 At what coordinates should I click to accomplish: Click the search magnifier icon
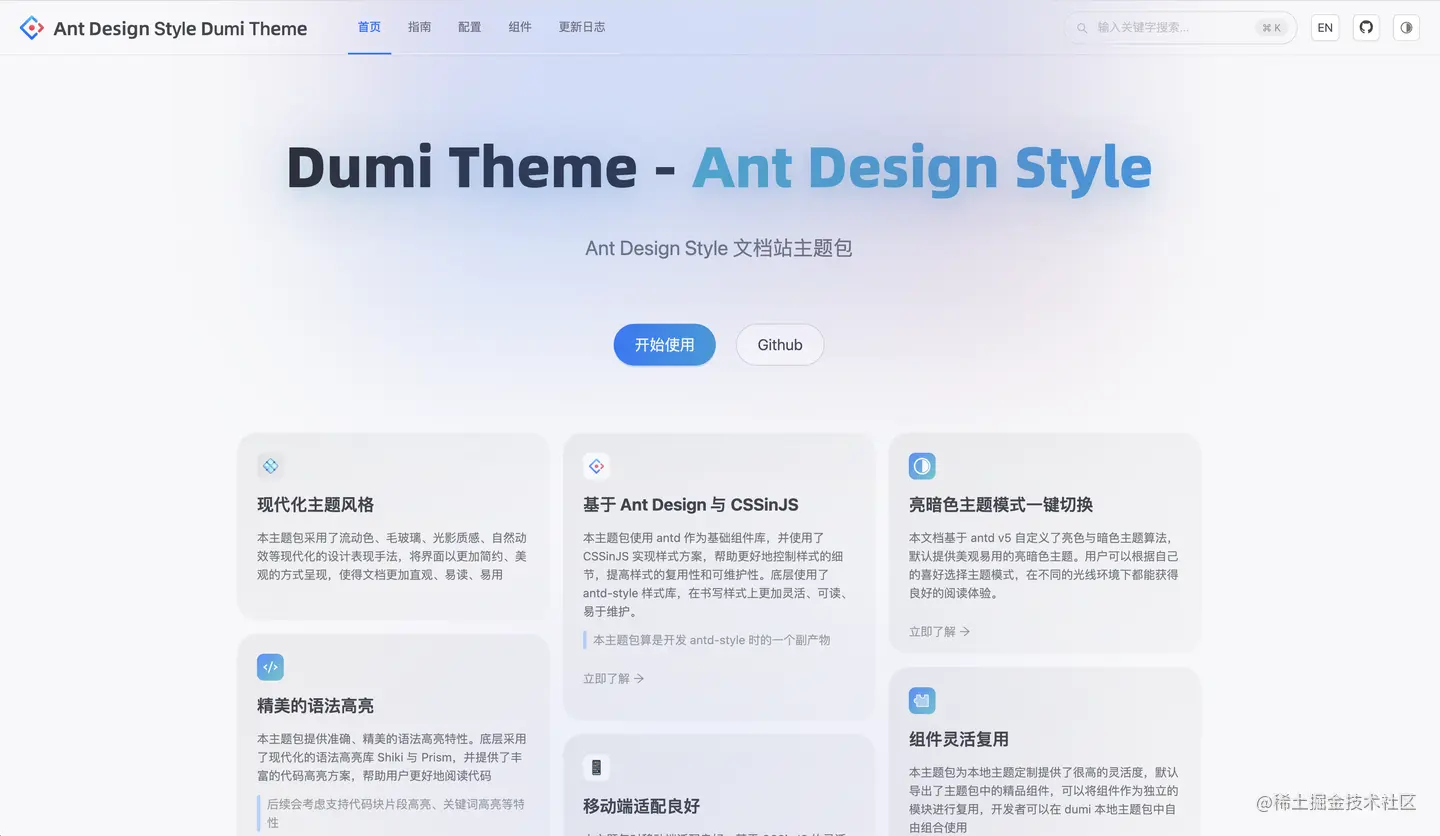click(x=1082, y=28)
